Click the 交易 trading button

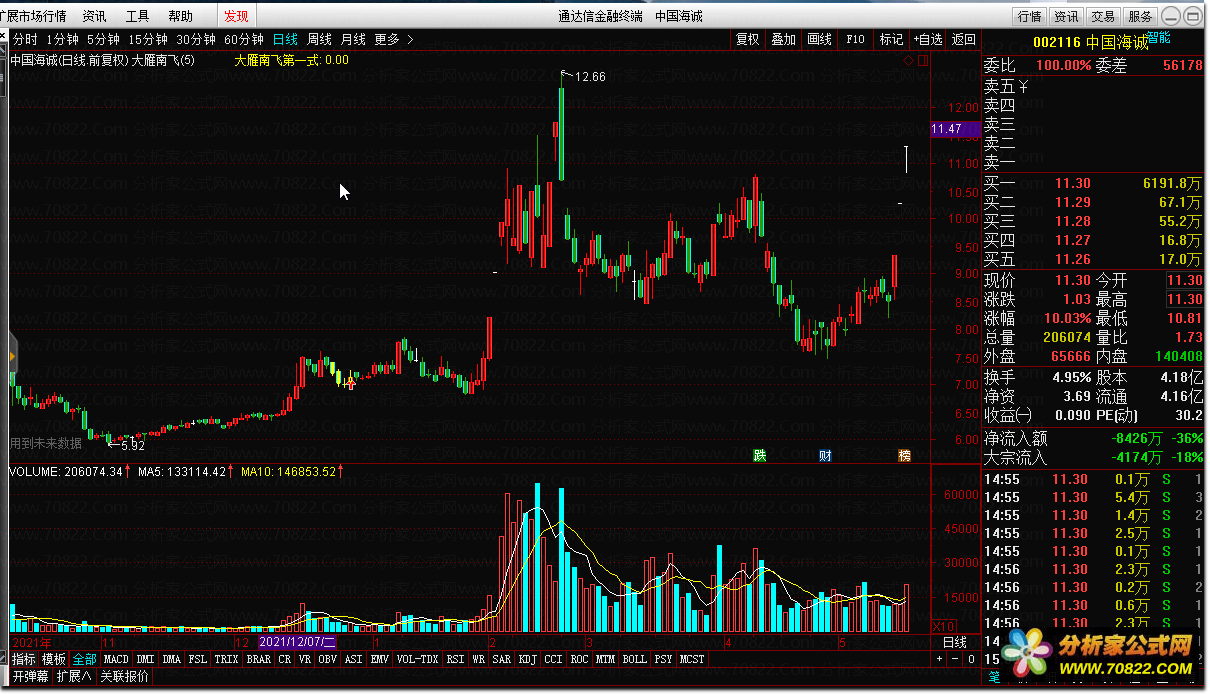point(1103,16)
